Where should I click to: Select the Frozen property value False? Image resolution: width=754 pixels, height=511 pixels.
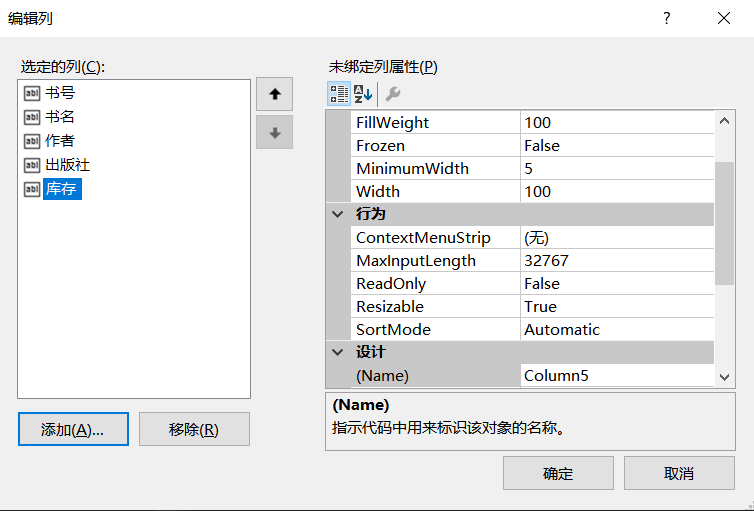coord(617,146)
